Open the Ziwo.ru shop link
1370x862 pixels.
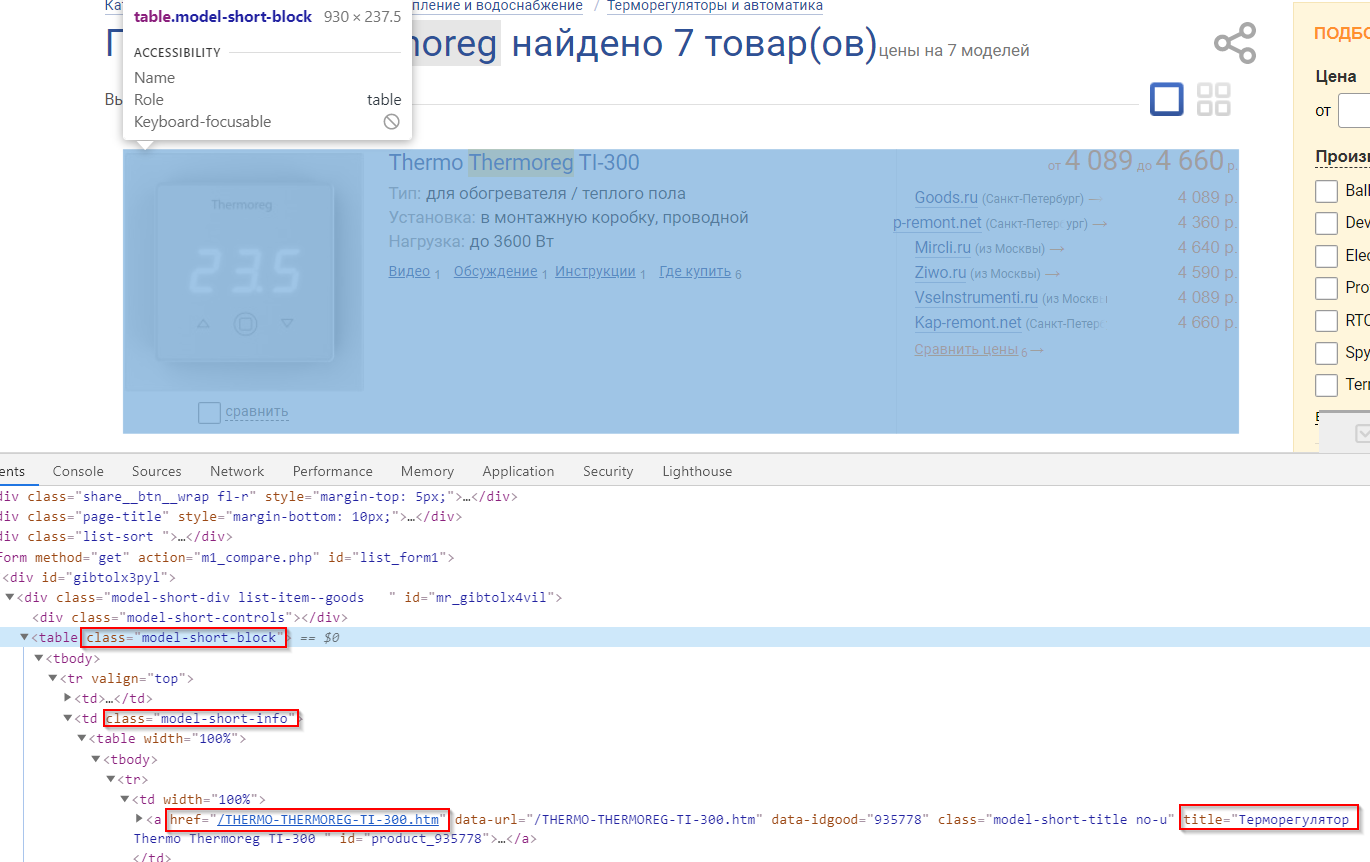click(940, 273)
